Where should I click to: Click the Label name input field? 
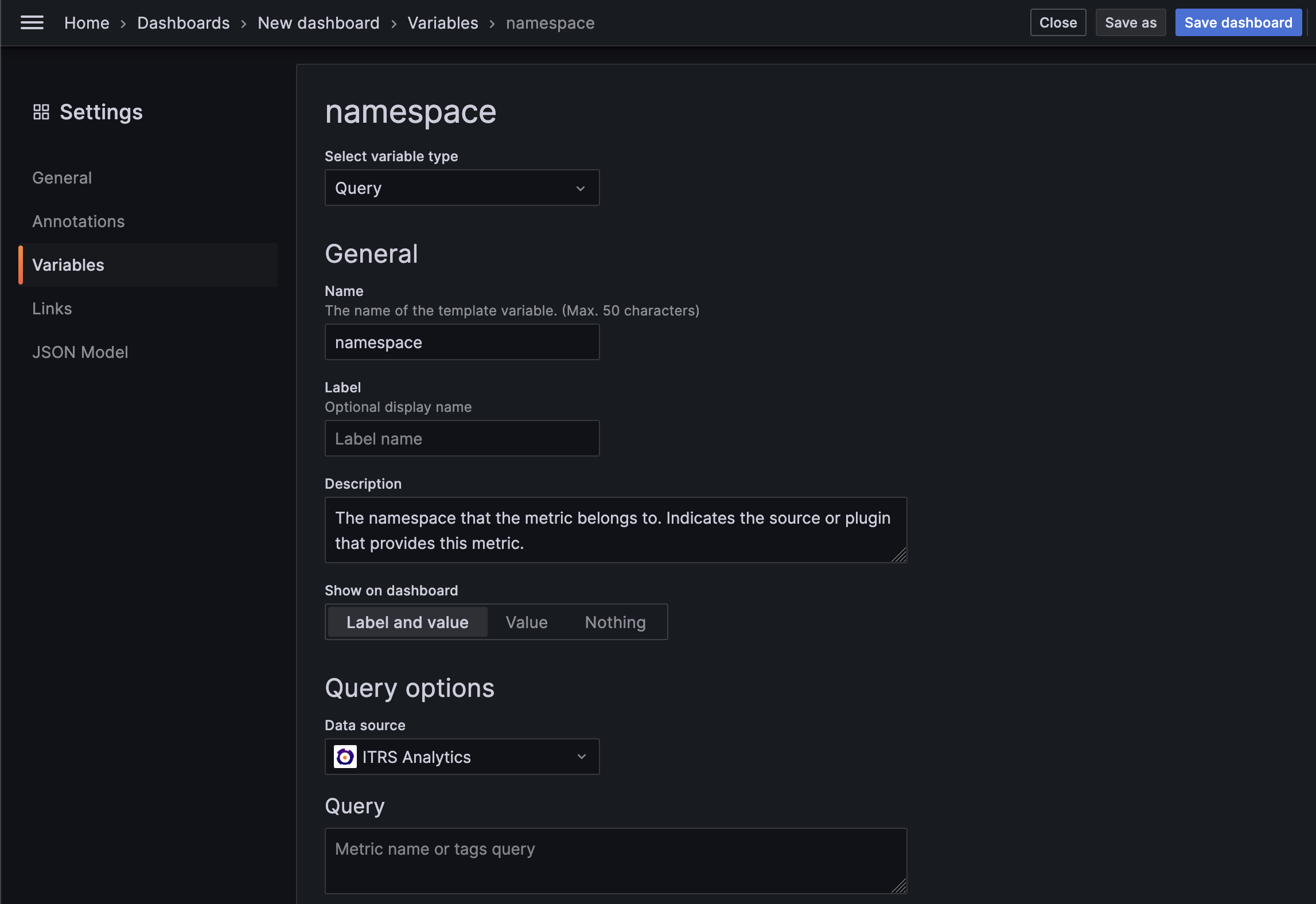coord(462,439)
